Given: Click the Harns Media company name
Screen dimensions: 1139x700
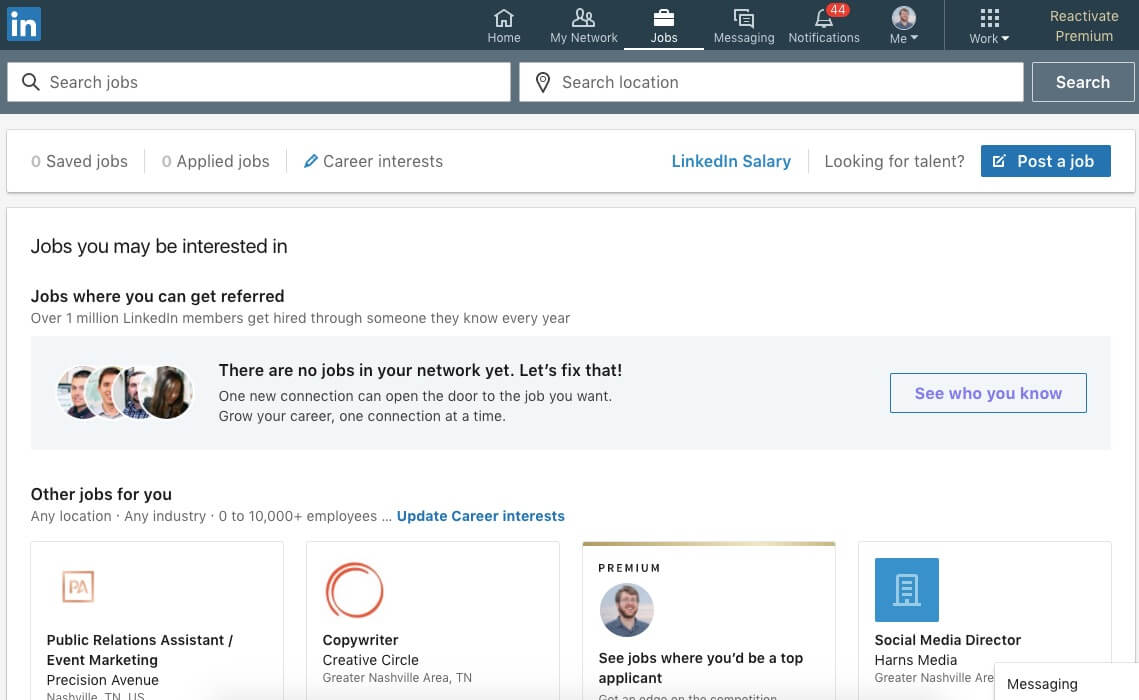Looking at the screenshot, I should (915, 660).
